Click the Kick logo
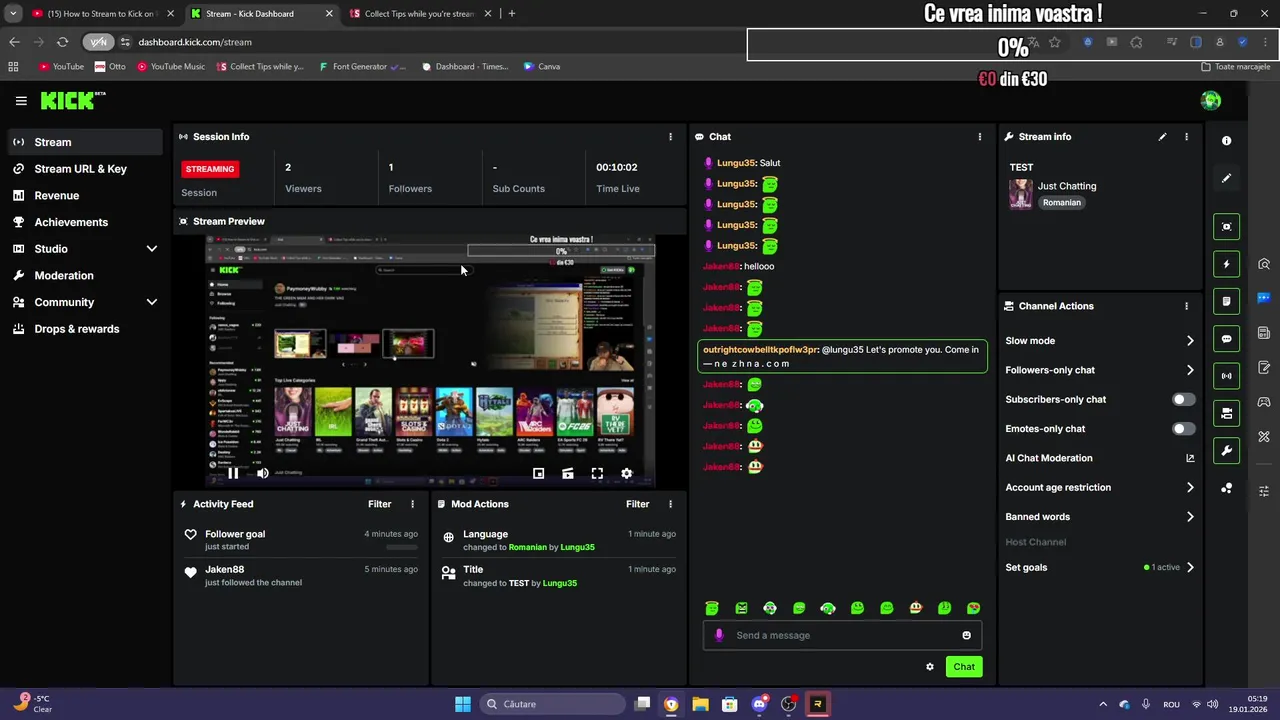The image size is (1280, 720). pyautogui.click(x=72, y=100)
